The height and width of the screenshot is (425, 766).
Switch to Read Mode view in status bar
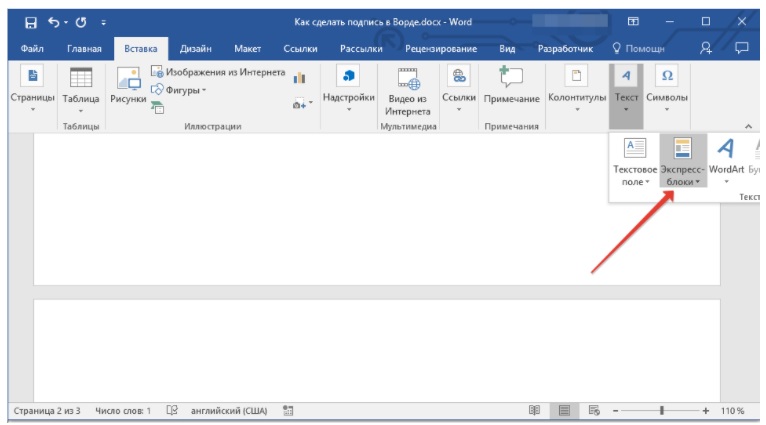pos(534,411)
